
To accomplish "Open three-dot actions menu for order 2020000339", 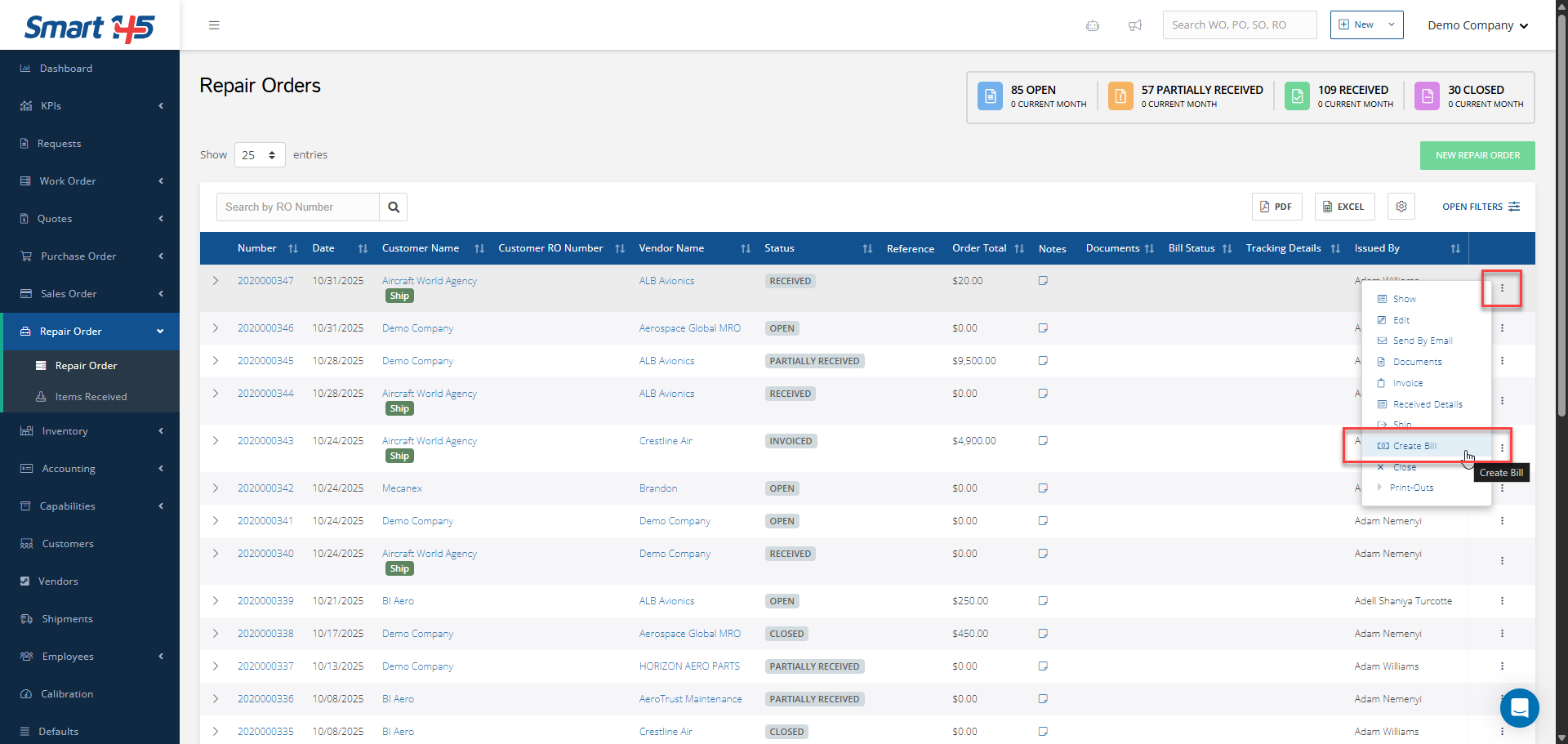I will click(x=1501, y=601).
